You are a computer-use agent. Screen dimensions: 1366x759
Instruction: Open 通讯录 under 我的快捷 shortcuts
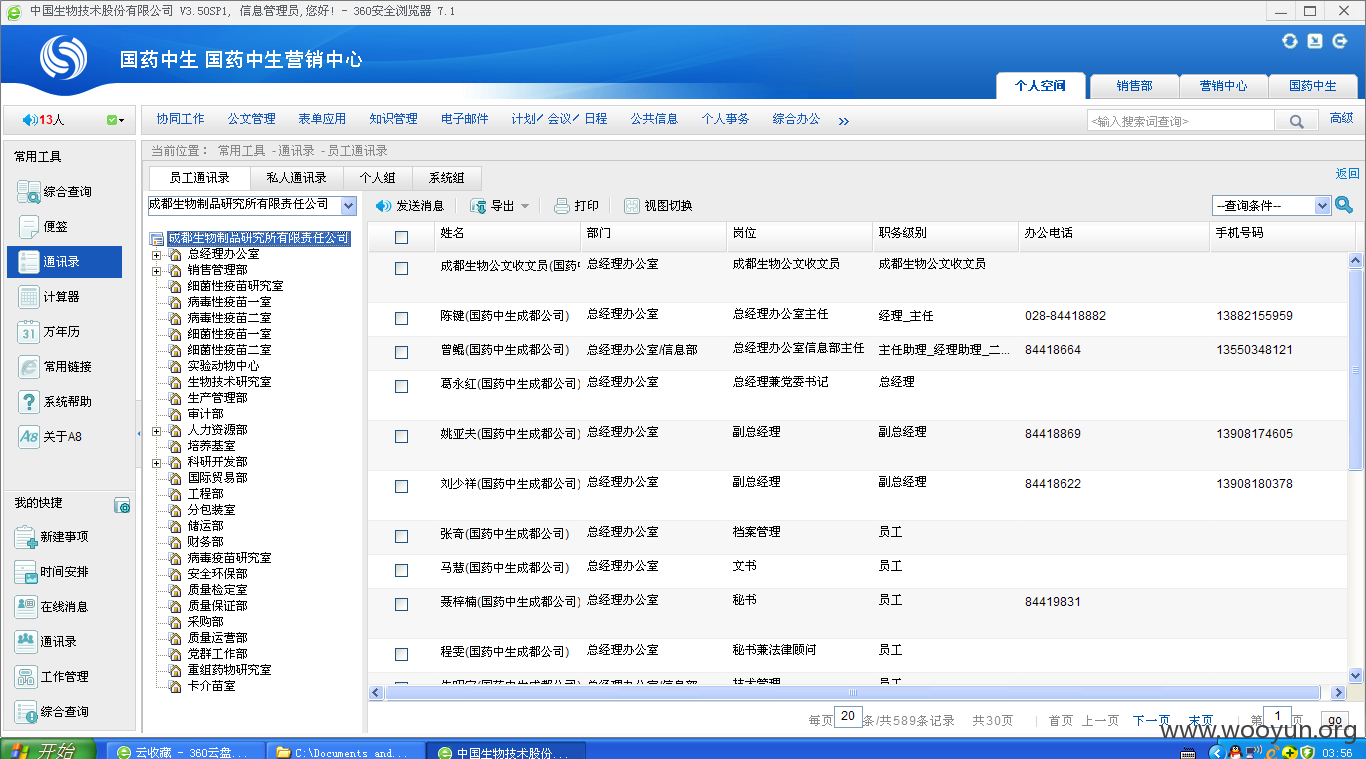(46, 642)
